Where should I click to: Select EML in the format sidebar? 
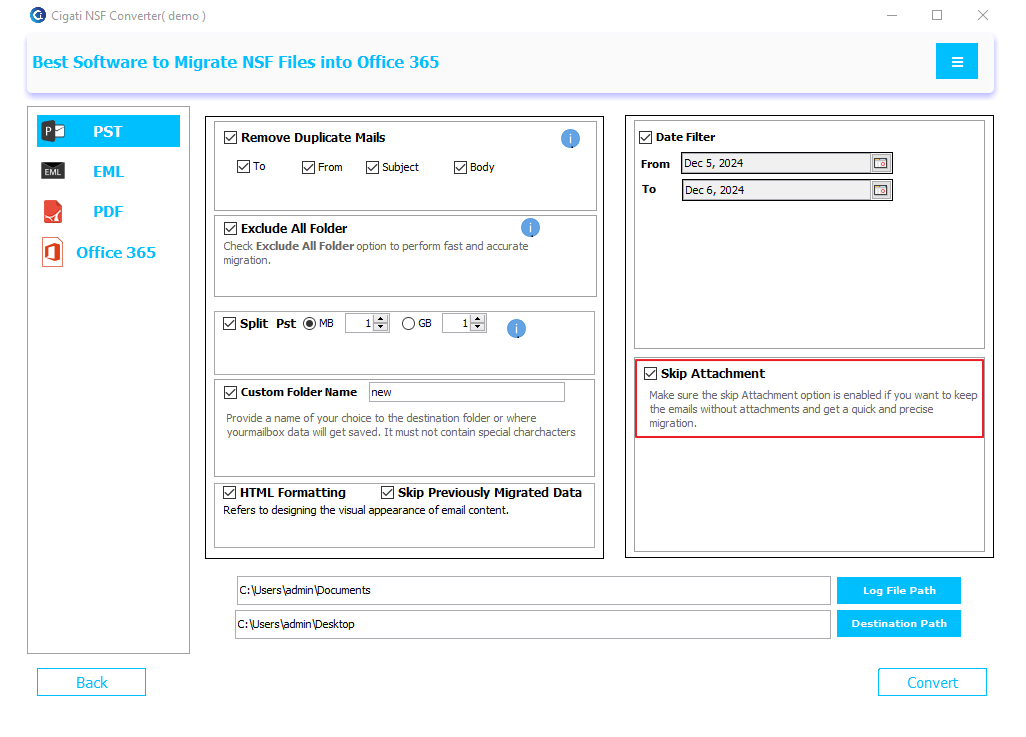(x=109, y=171)
